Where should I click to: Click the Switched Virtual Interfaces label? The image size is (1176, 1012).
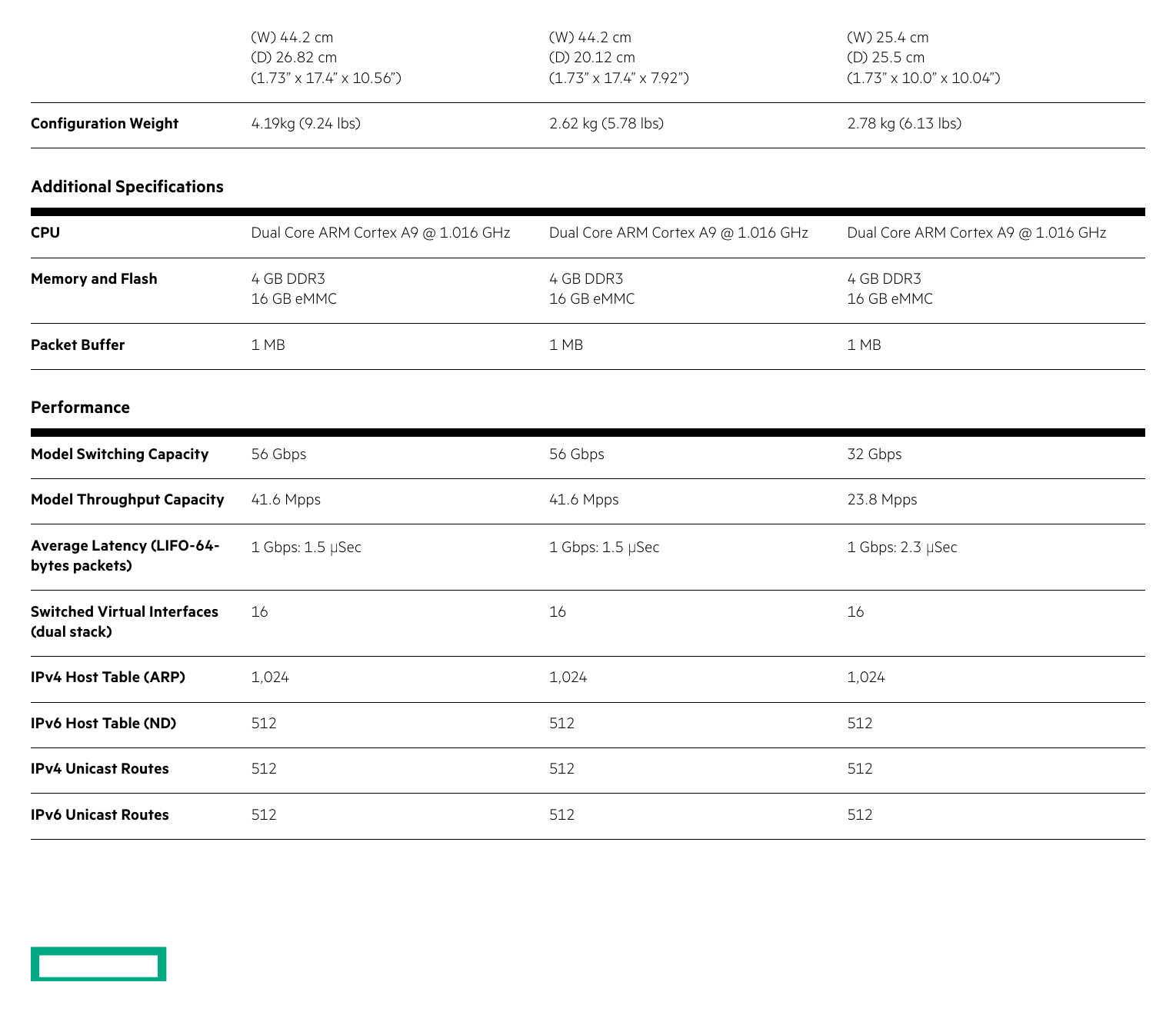point(125,622)
